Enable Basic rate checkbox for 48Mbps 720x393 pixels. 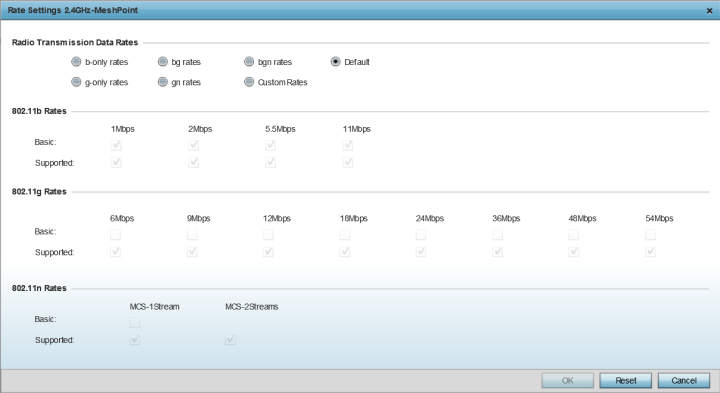(x=574, y=235)
